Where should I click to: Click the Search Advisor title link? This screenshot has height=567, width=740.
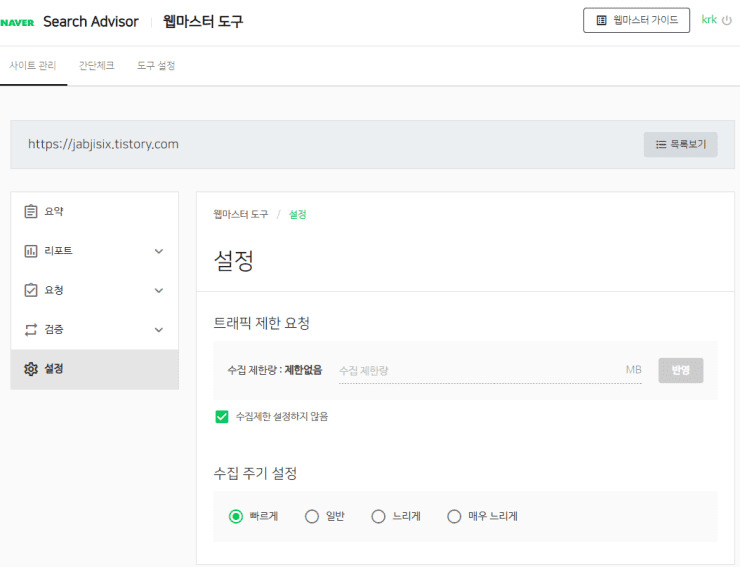pos(91,22)
